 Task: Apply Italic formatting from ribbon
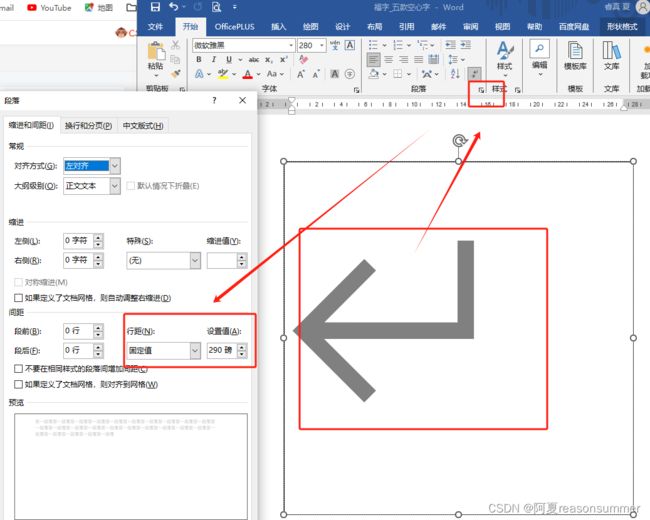(x=213, y=59)
